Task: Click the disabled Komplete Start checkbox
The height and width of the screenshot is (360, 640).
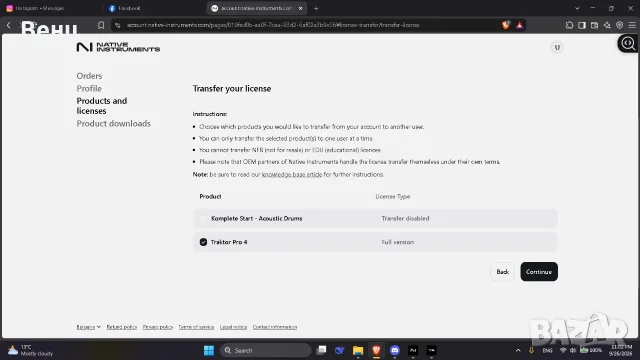Action: click(203, 218)
